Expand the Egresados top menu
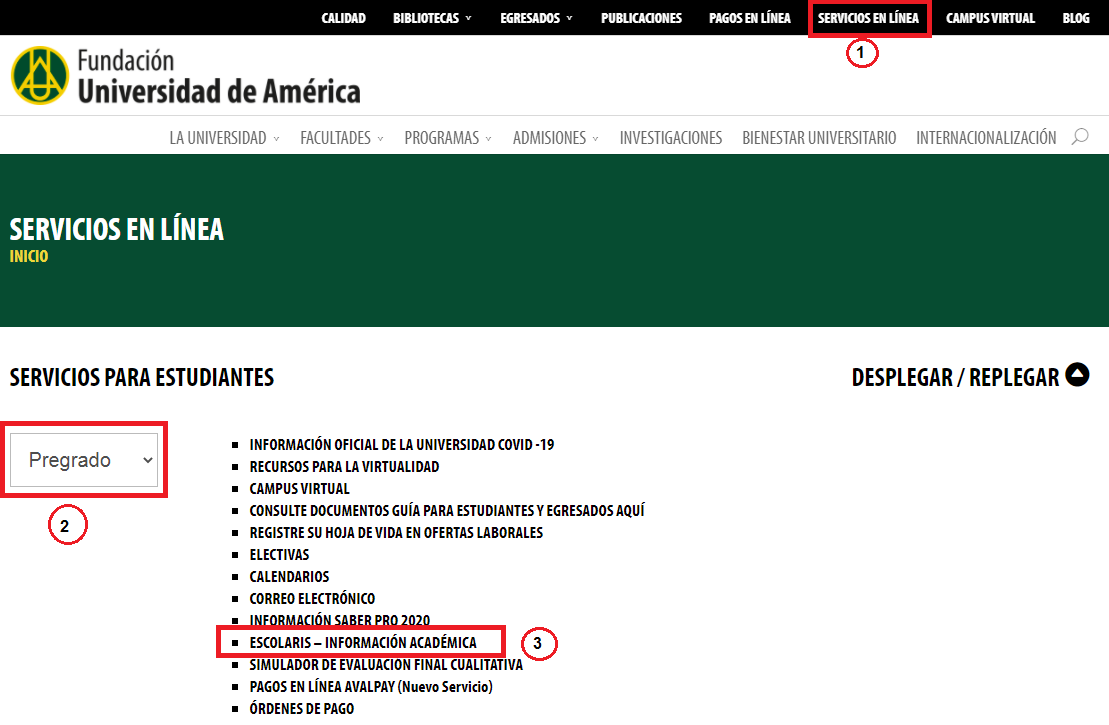Screen dimensions: 1109x725 click(536, 18)
